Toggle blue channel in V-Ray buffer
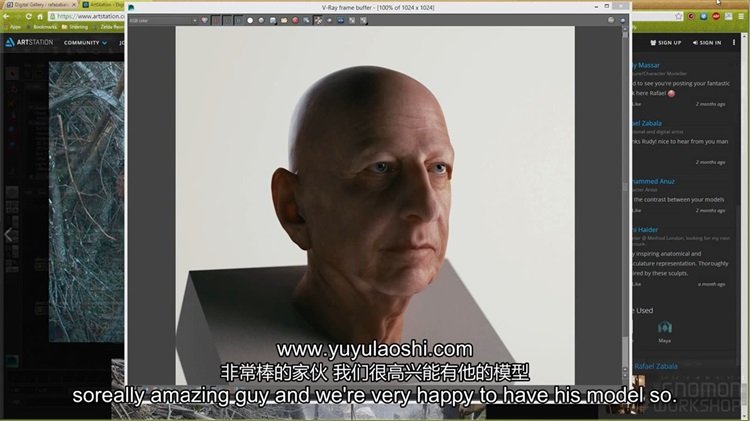The image size is (750, 421). (x=238, y=21)
